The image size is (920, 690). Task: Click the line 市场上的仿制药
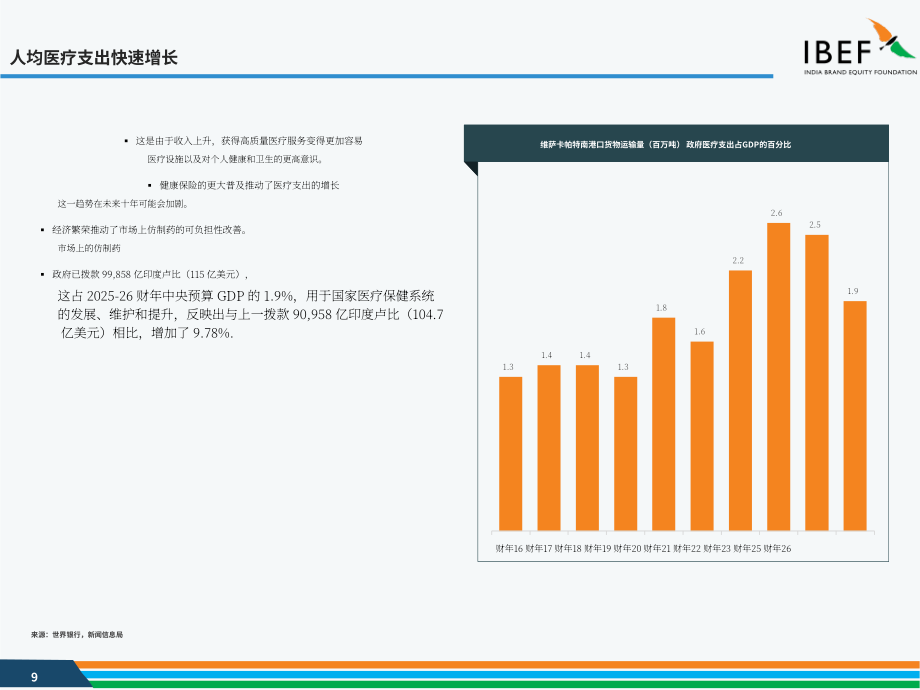point(89,248)
